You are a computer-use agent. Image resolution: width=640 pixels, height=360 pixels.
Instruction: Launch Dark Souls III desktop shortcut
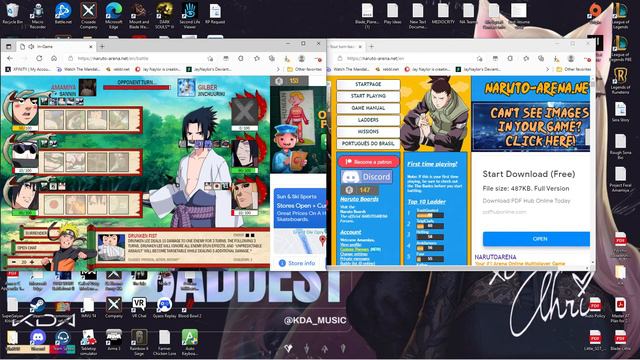164,15
